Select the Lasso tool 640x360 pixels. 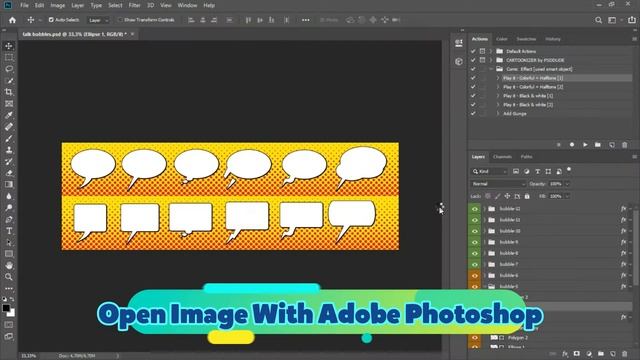click(x=9, y=69)
